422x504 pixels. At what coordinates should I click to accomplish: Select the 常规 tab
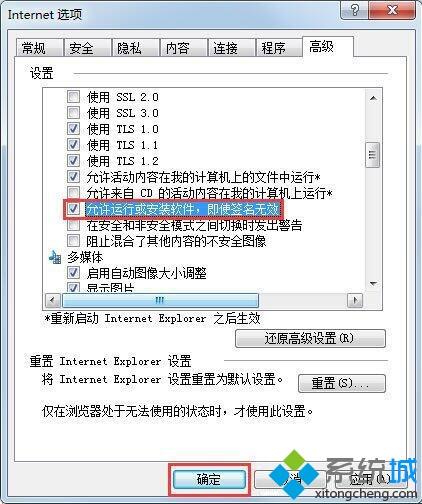point(39,48)
